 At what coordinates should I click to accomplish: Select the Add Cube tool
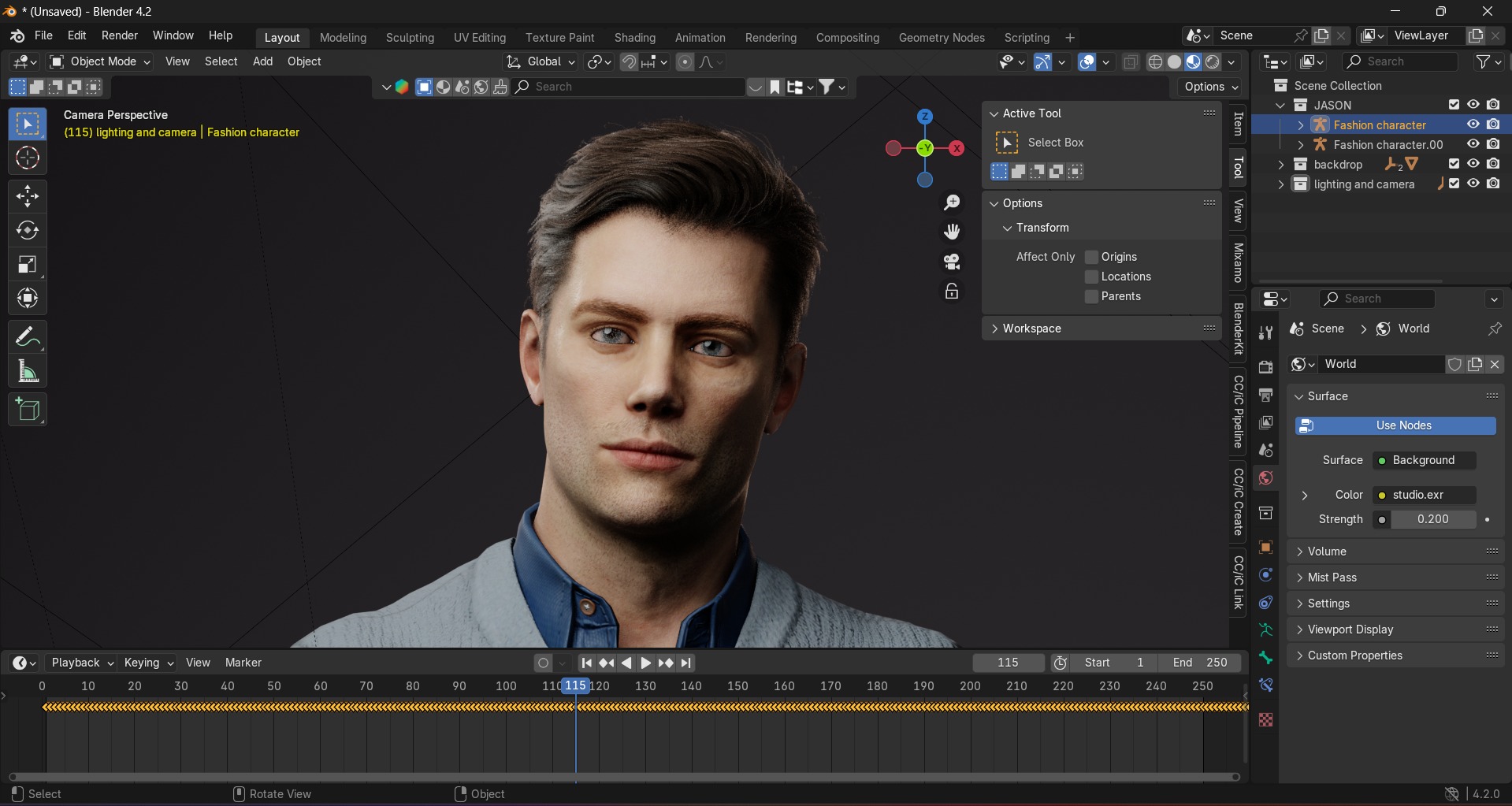pos(28,410)
